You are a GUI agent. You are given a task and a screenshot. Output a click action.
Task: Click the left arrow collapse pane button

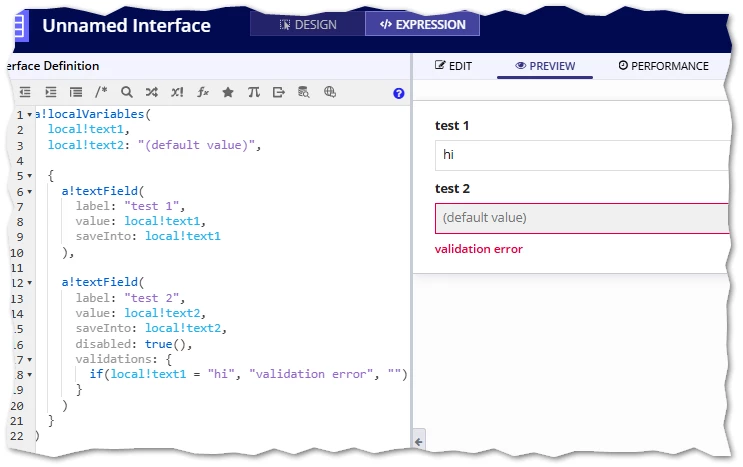tap(419, 442)
